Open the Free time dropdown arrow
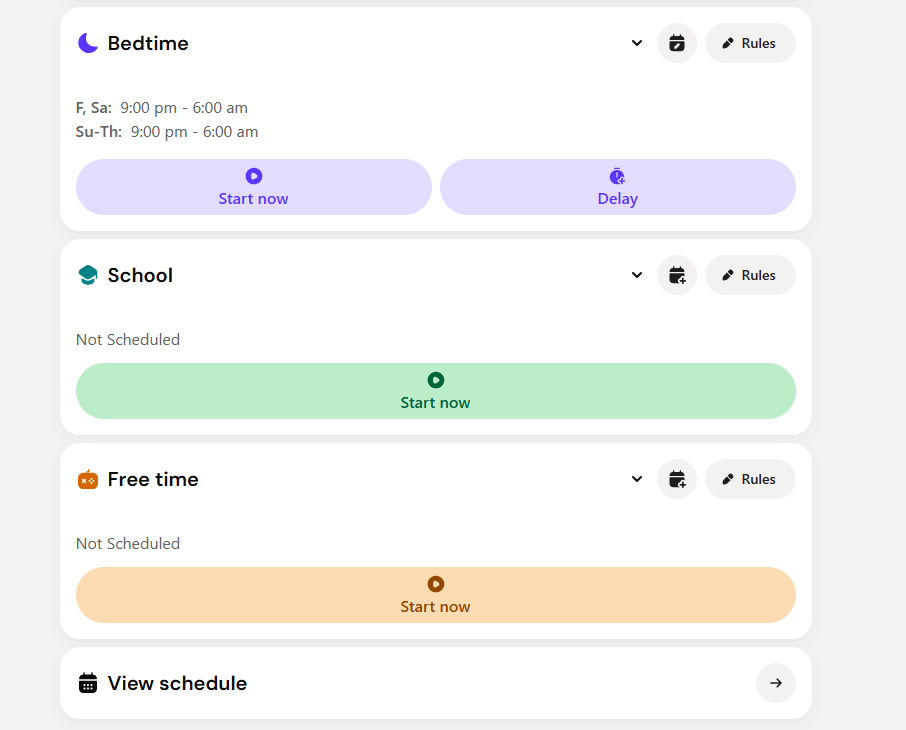906x730 pixels. point(637,479)
